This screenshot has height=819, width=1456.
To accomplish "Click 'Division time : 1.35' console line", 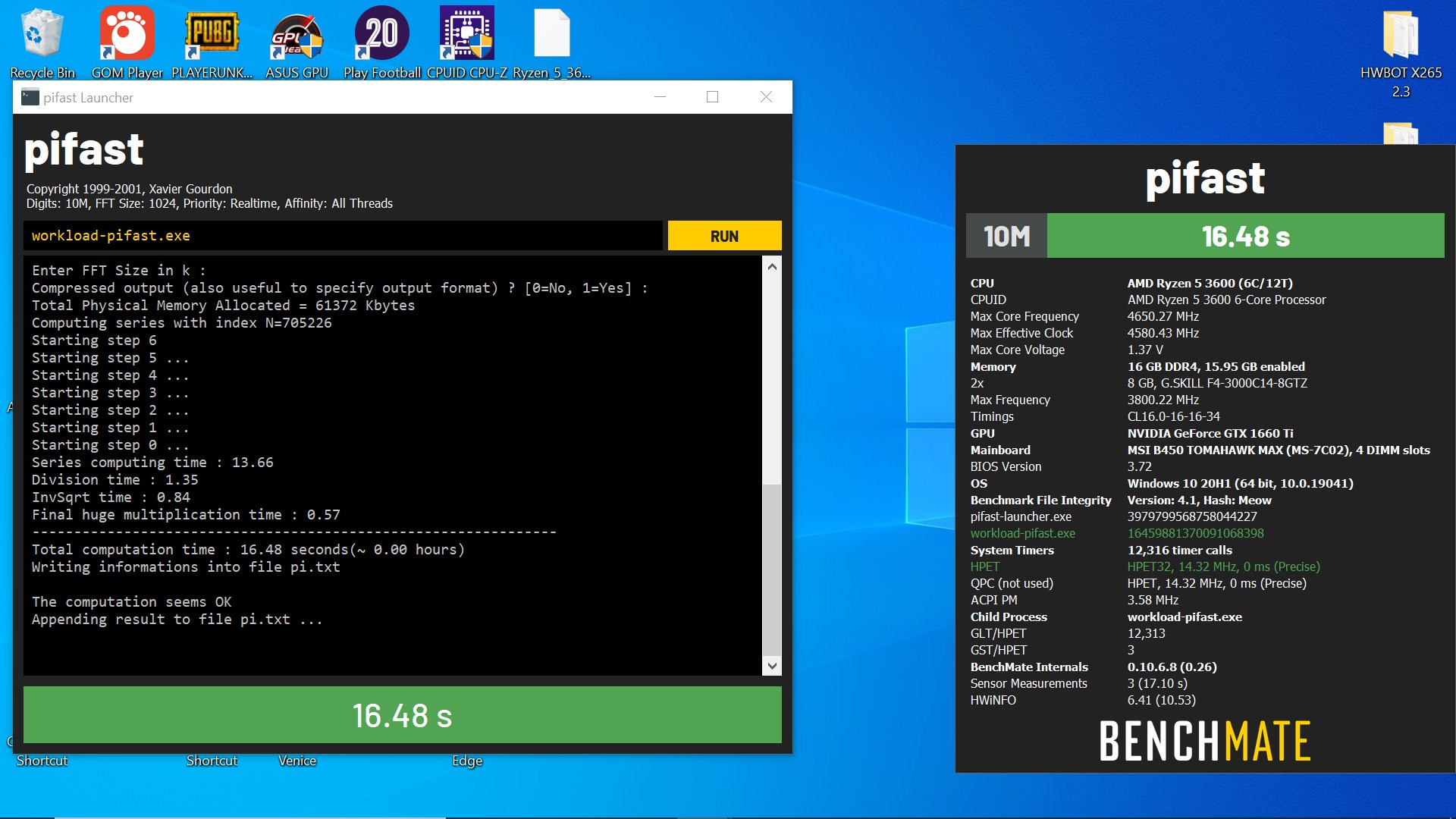I will click(115, 479).
